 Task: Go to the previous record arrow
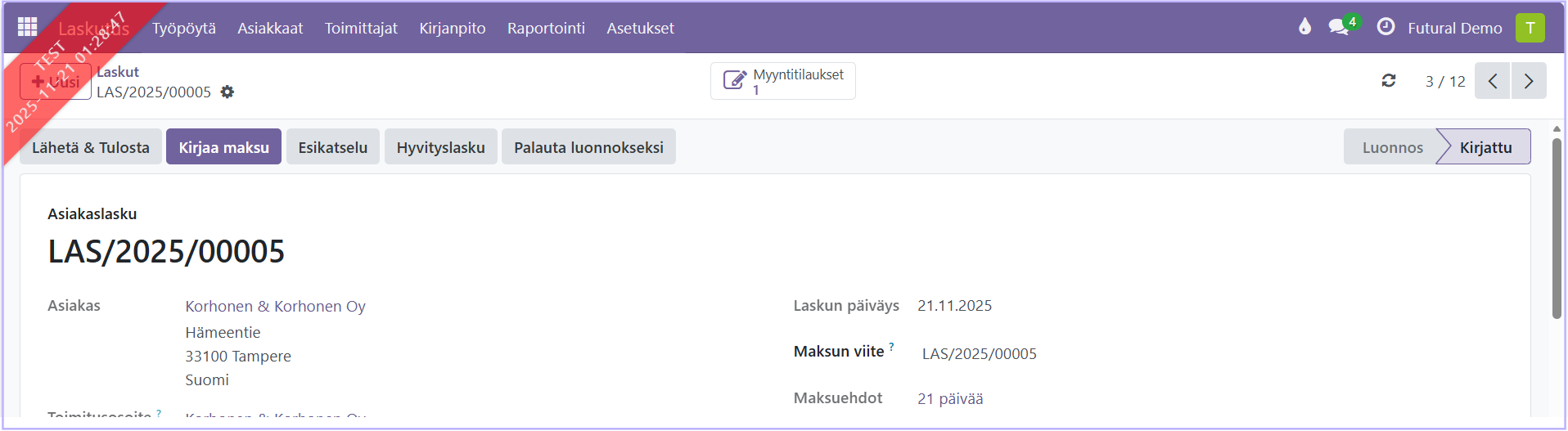tap(1493, 81)
